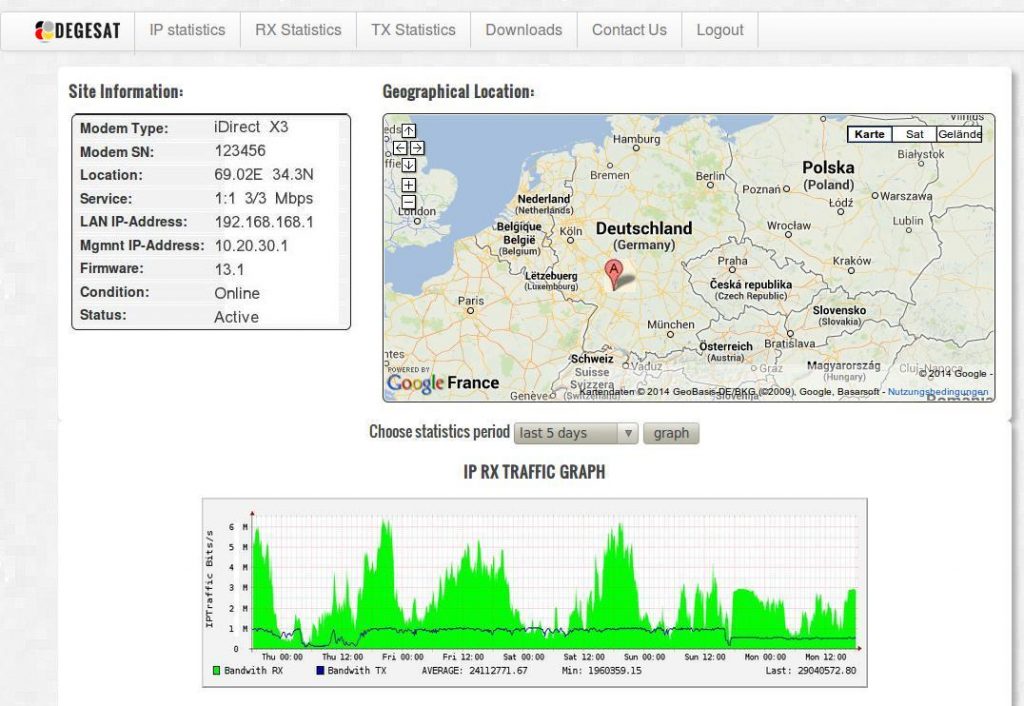Click the blue Bandwith TX legend swatch
Image resolution: width=1024 pixels, height=706 pixels.
click(320, 671)
